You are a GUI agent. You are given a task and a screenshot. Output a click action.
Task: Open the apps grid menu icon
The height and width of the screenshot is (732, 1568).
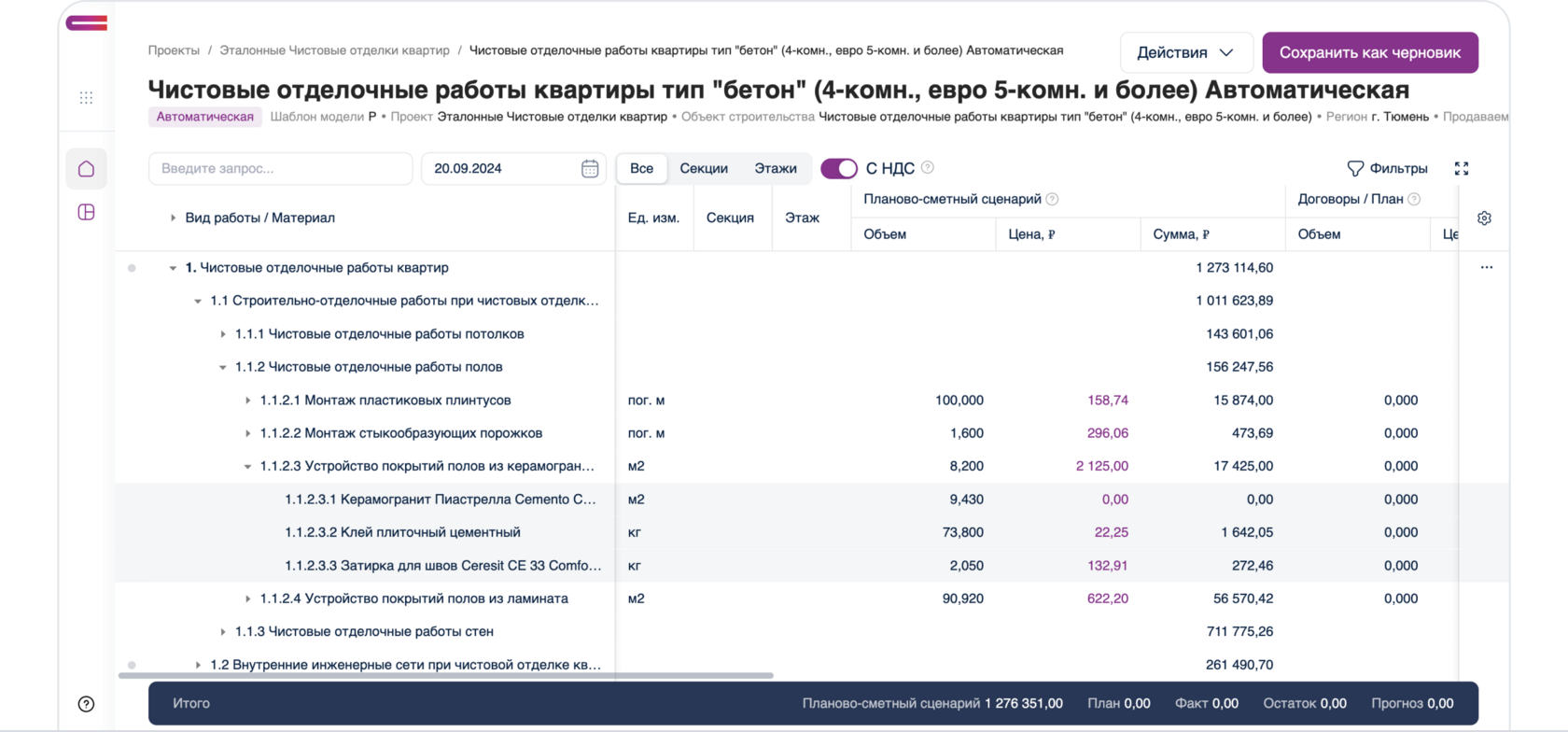[x=86, y=98]
